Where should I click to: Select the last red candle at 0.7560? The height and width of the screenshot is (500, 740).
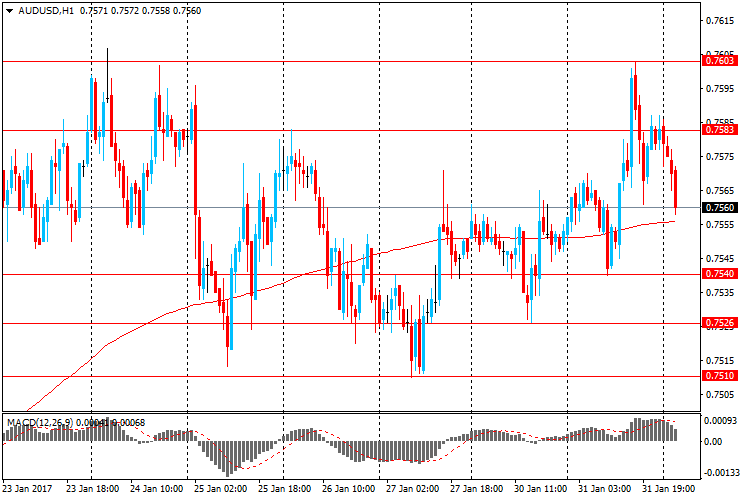[677, 190]
